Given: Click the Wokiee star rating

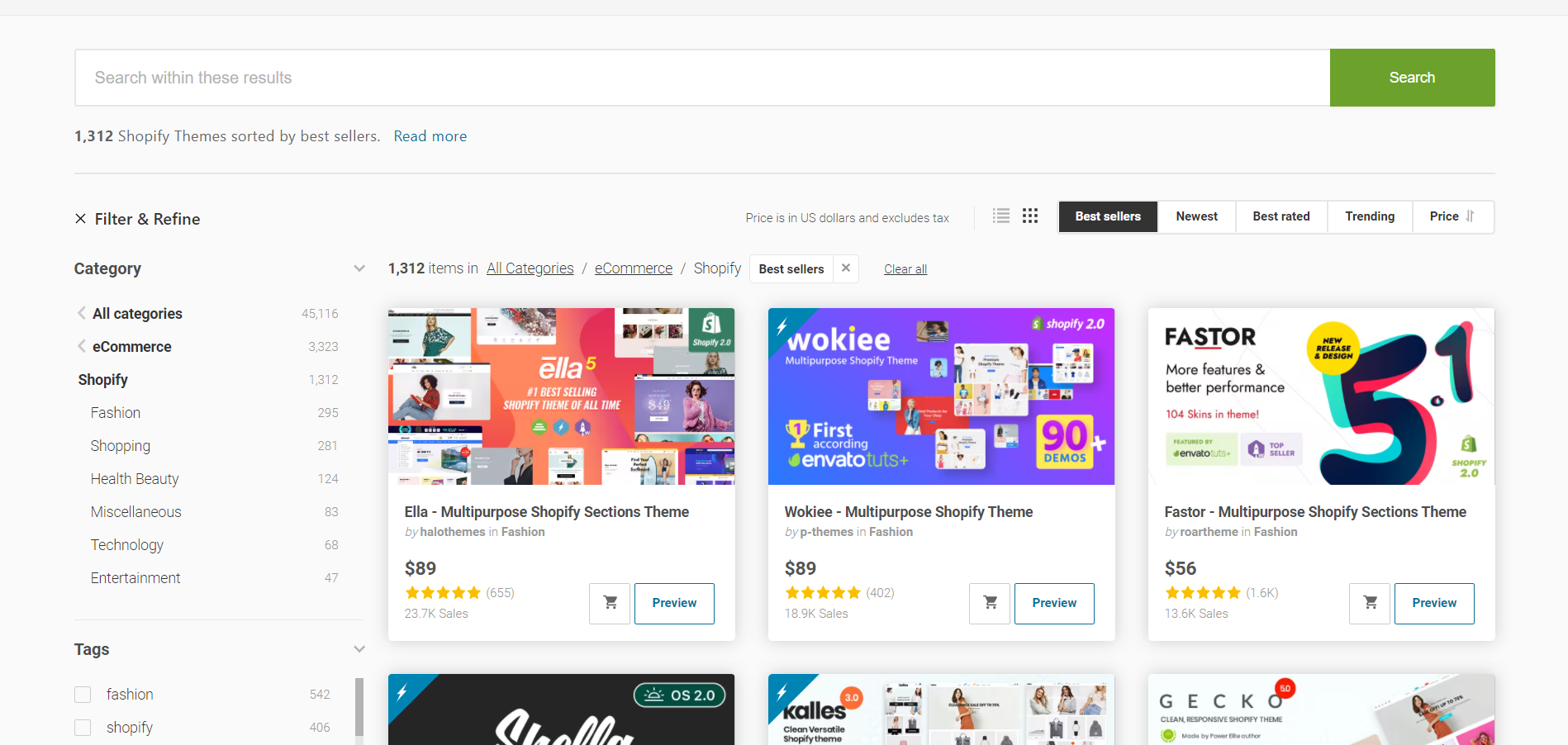Looking at the screenshot, I should tap(823, 593).
